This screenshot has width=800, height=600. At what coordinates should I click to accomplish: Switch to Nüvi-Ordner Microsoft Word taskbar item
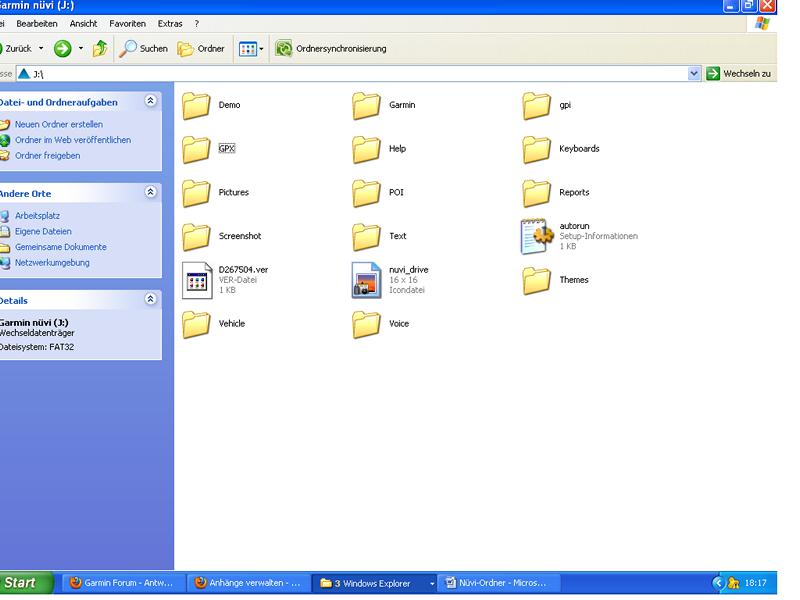click(x=499, y=583)
